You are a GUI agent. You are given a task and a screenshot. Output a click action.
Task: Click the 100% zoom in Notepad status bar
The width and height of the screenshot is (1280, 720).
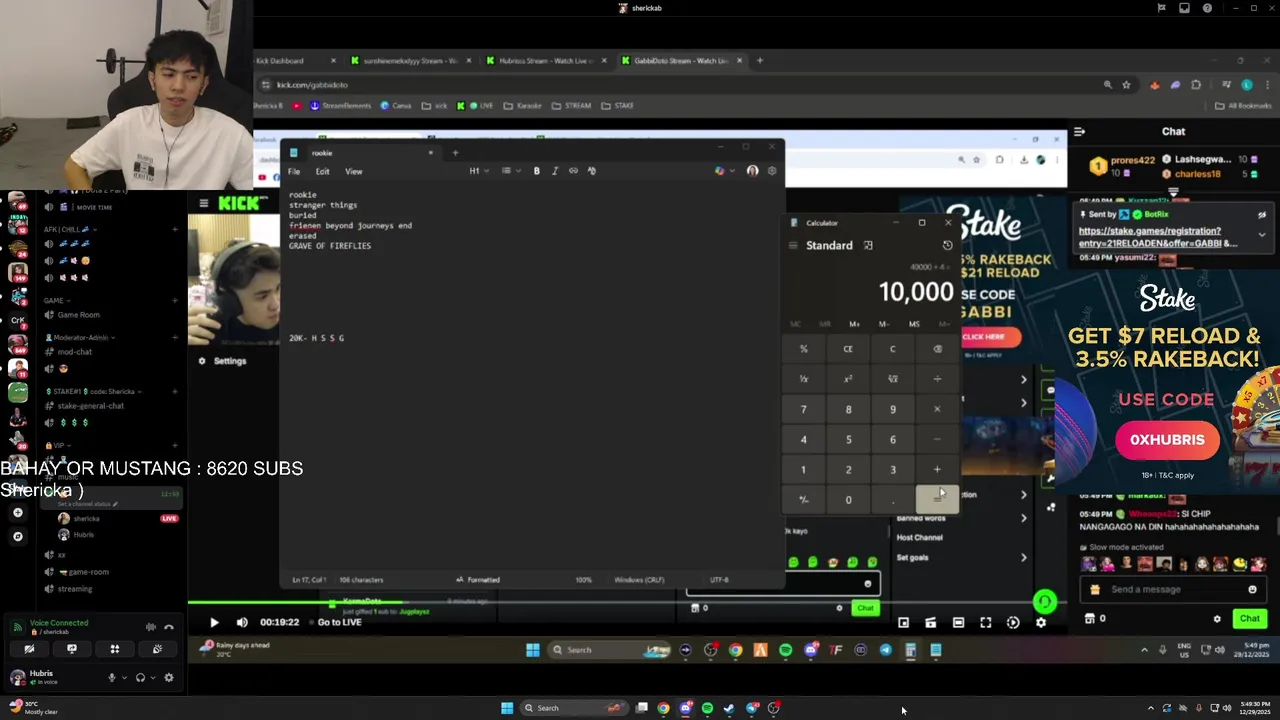tap(583, 580)
